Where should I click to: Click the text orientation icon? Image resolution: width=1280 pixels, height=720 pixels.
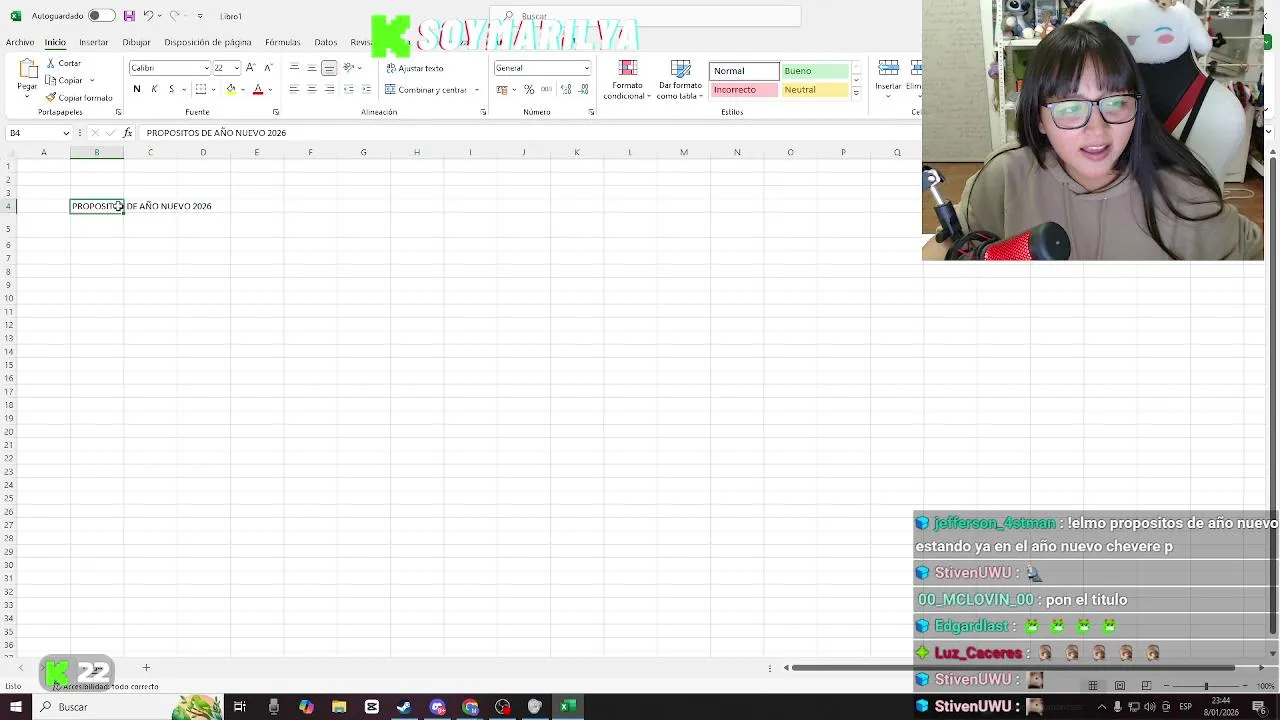point(349,68)
